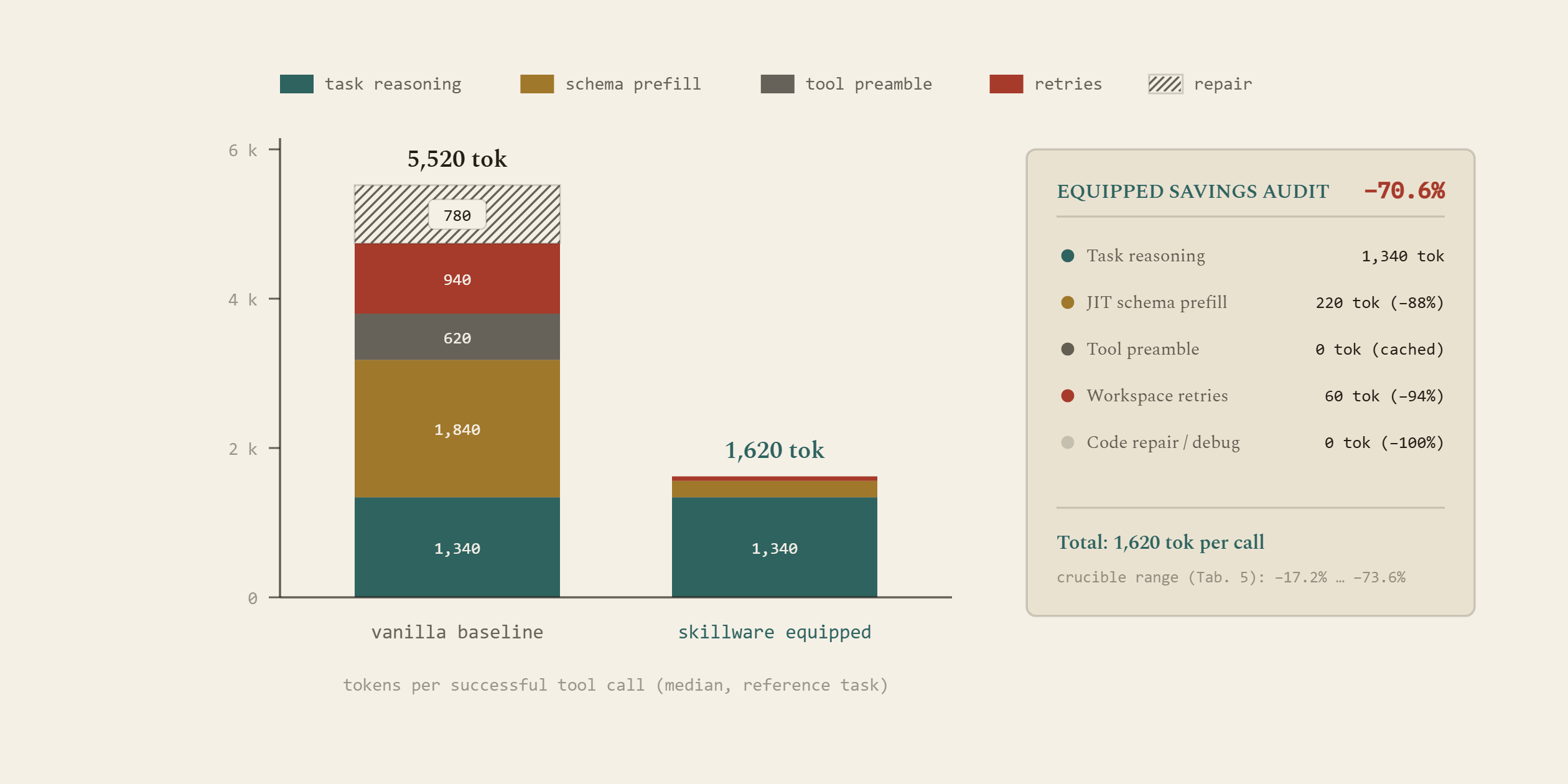
Task: Click the 'skillware equipped' axis label
Action: tap(775, 632)
